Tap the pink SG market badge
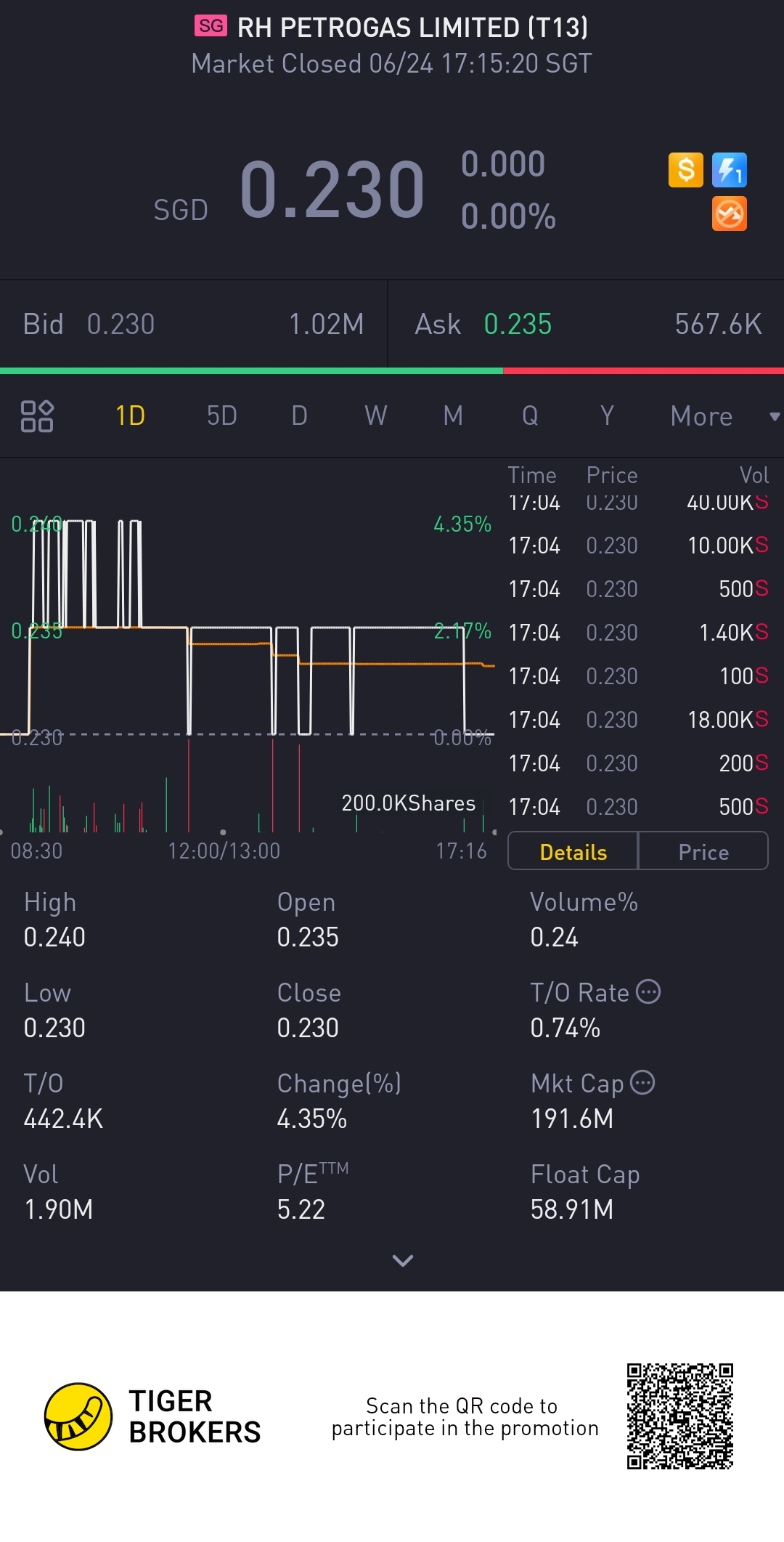 [x=211, y=27]
